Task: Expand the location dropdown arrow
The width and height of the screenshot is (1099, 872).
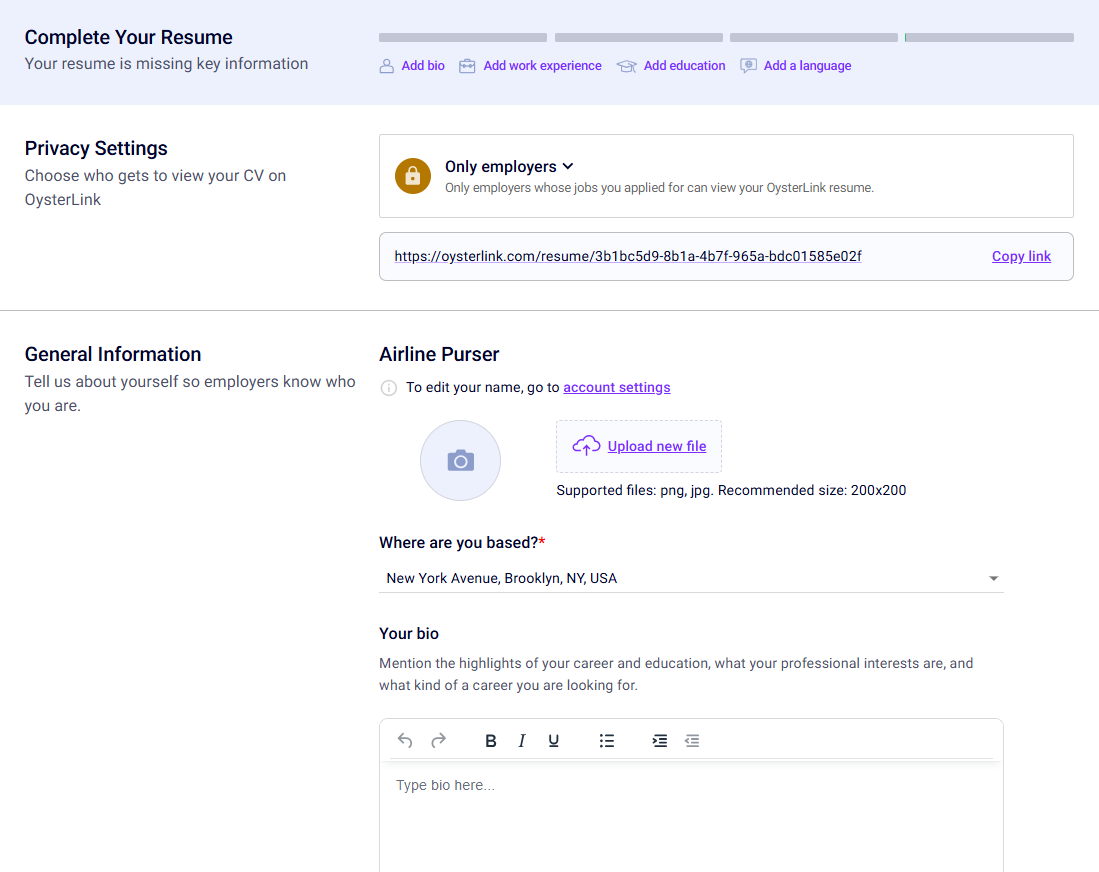Action: point(993,578)
